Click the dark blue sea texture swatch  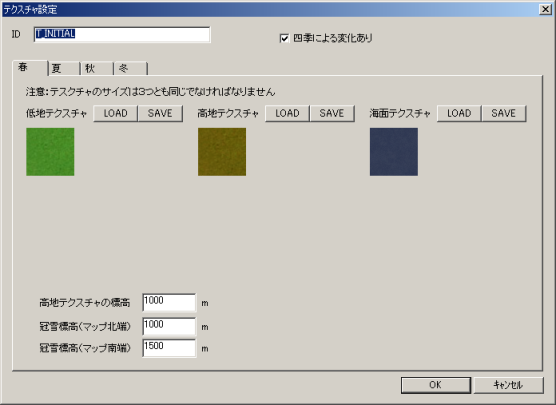click(394, 152)
